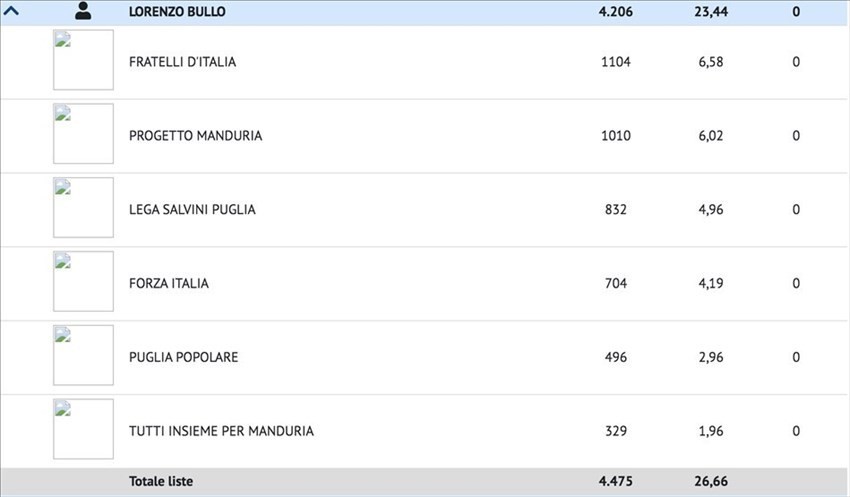Collapse the Lorenzo Bullo candidate row
The height and width of the screenshot is (497, 850).
pos(11,10)
